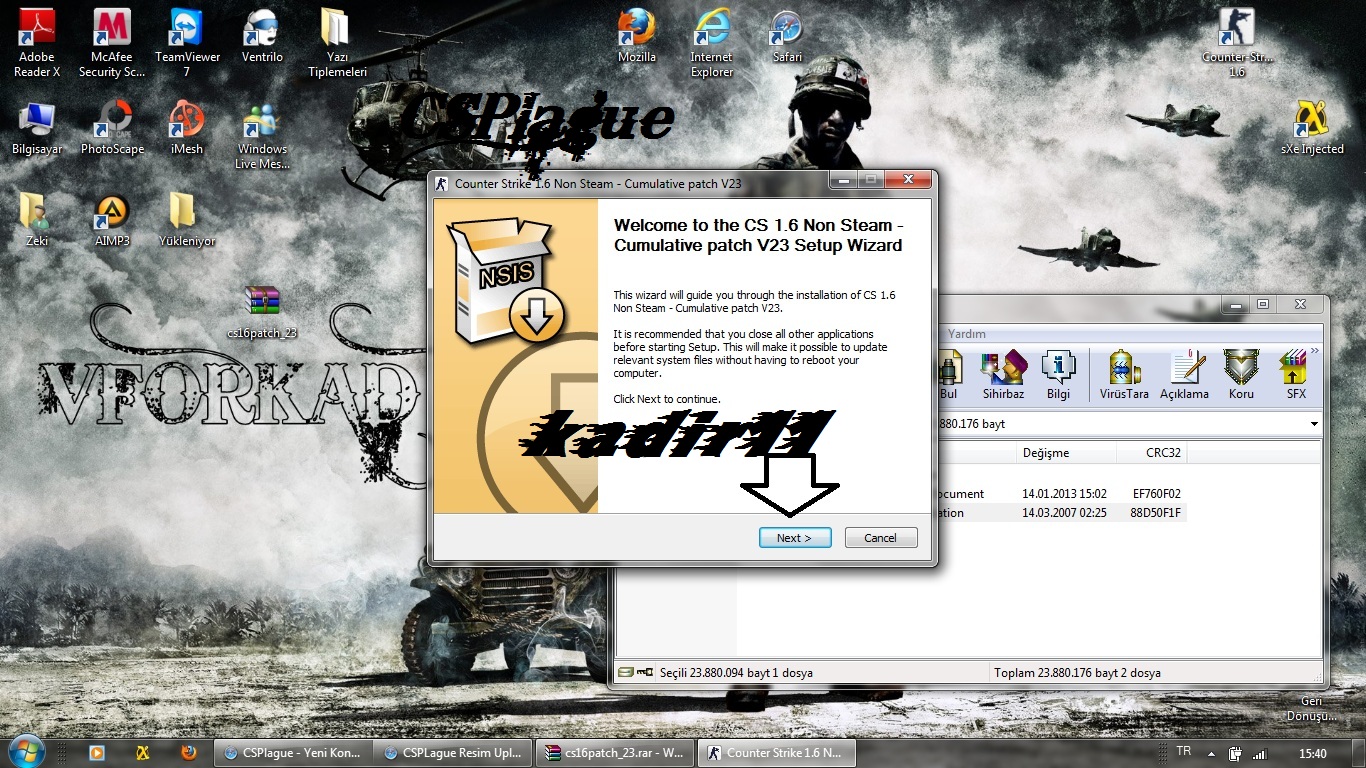1366x768 pixels.
Task: Click the VirüsTara toolbar icon in WinRAR
Action: [1125, 376]
